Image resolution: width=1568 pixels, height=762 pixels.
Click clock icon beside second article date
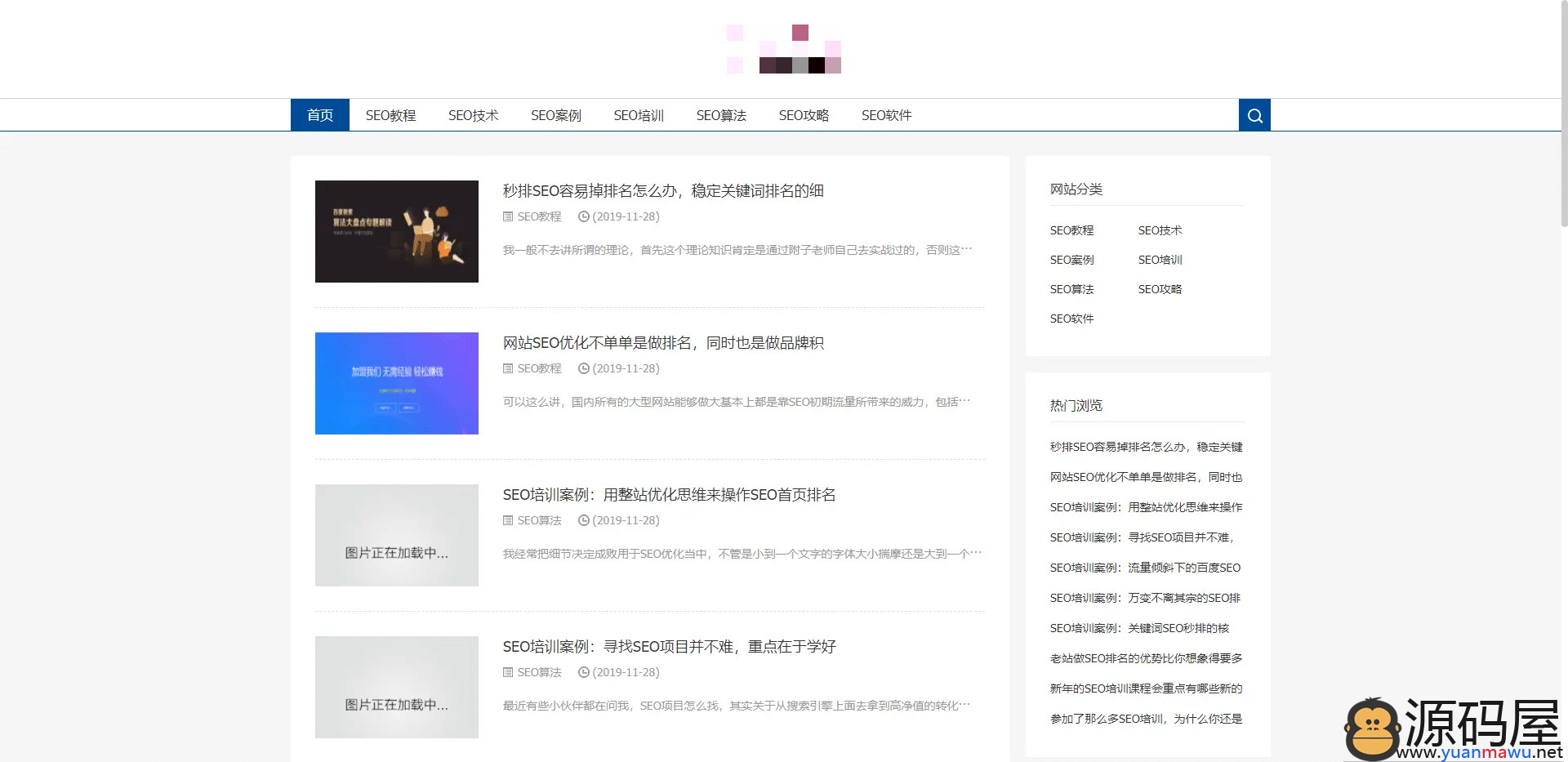[x=583, y=368]
